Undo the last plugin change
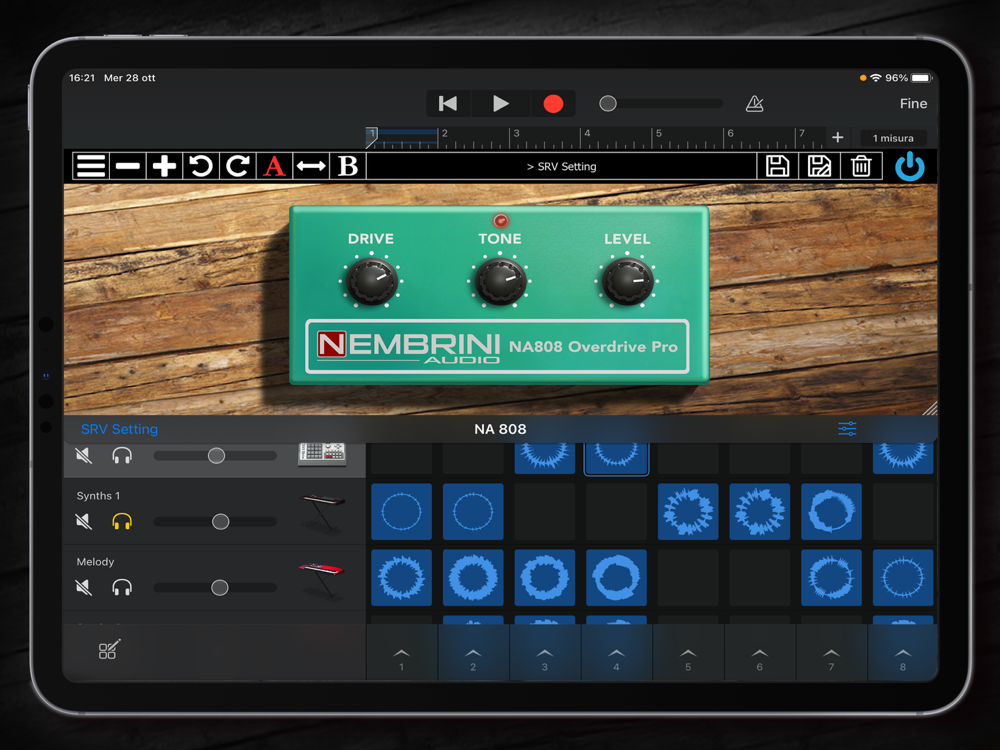 201,166
